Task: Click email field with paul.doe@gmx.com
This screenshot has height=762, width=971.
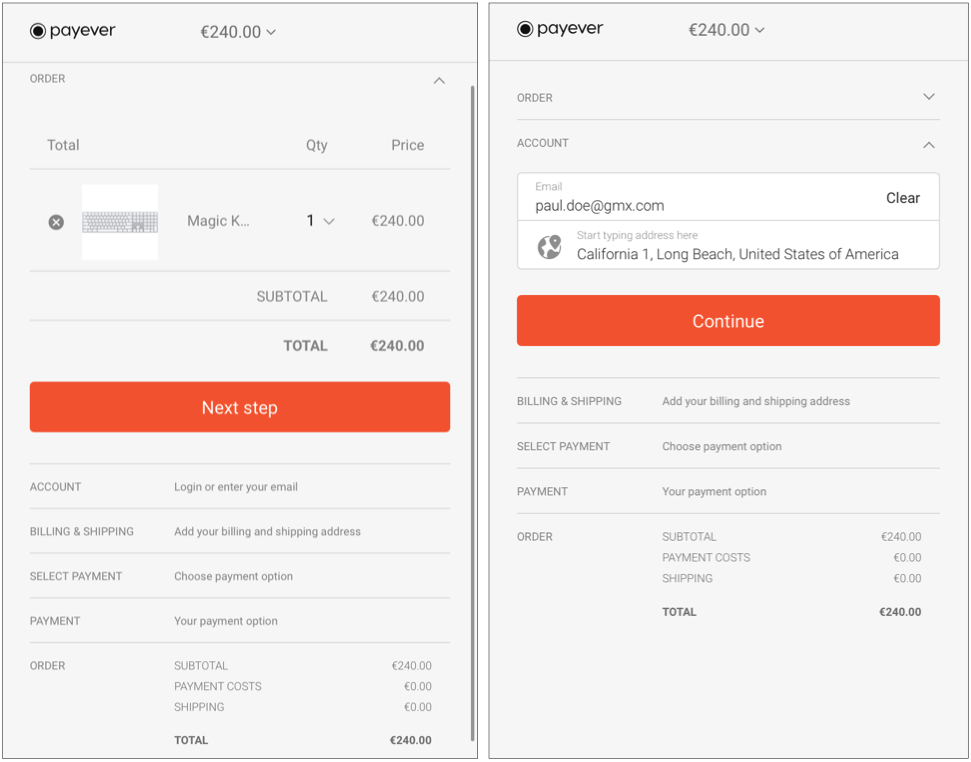Action: 700,197
